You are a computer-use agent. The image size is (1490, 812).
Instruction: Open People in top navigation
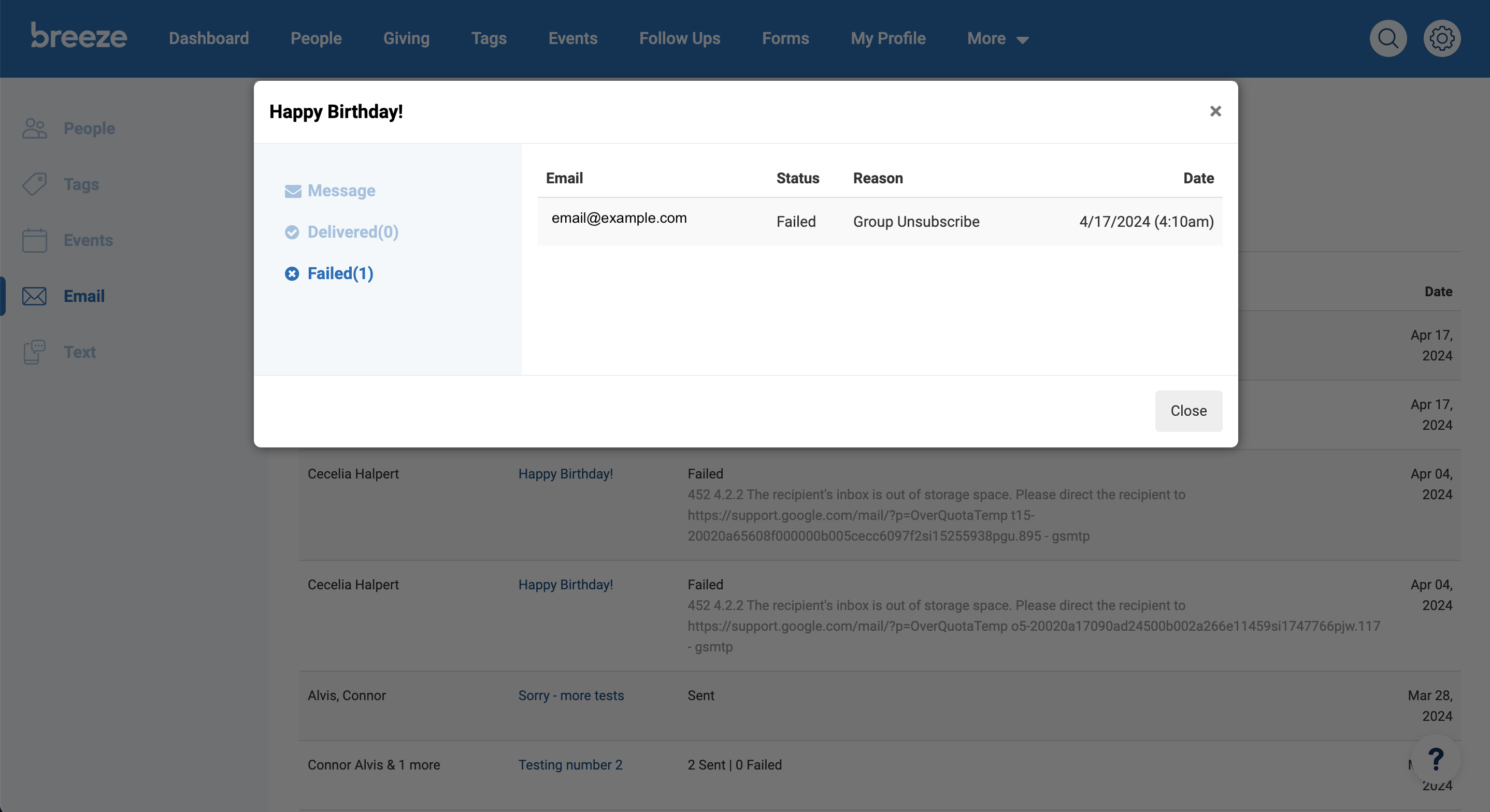click(316, 38)
